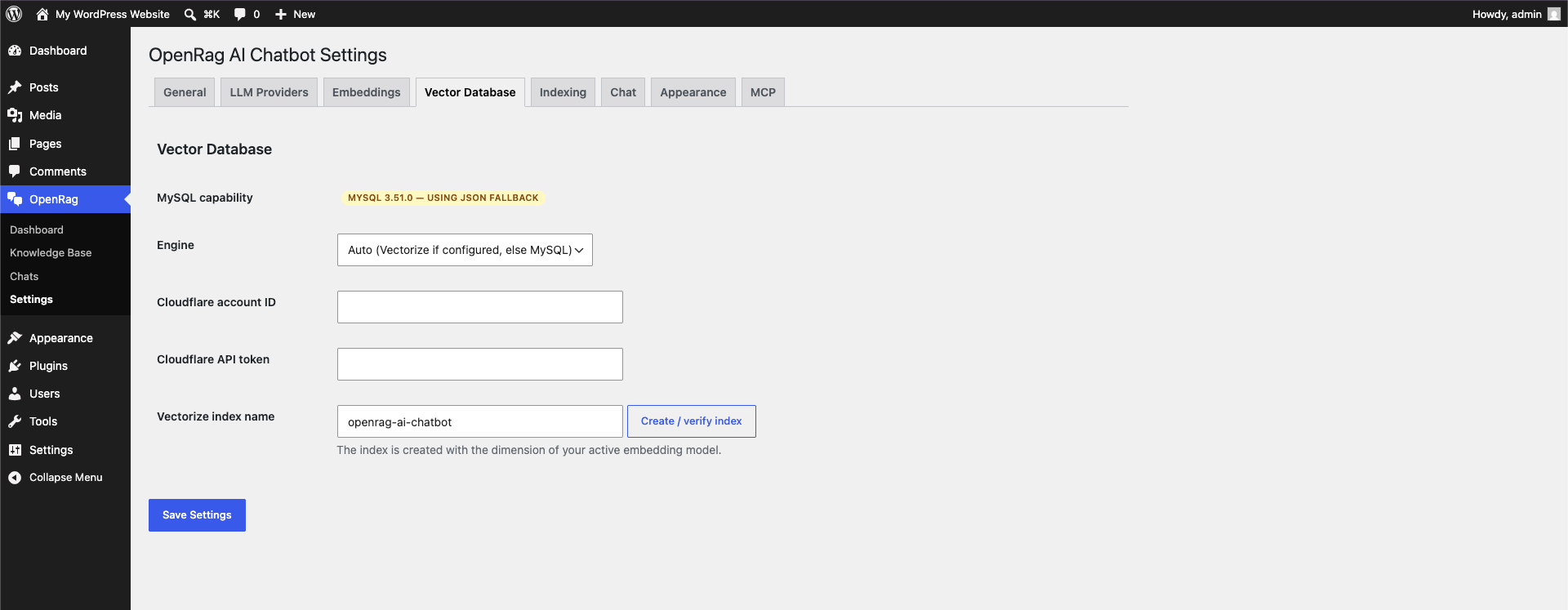Click the plus icon next to New
This screenshot has height=610, width=1568.
281,14
